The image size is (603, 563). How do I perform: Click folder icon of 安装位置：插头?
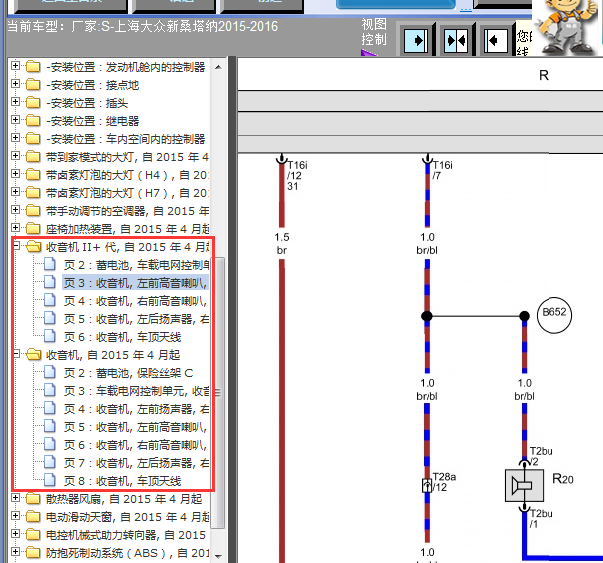click(33, 103)
